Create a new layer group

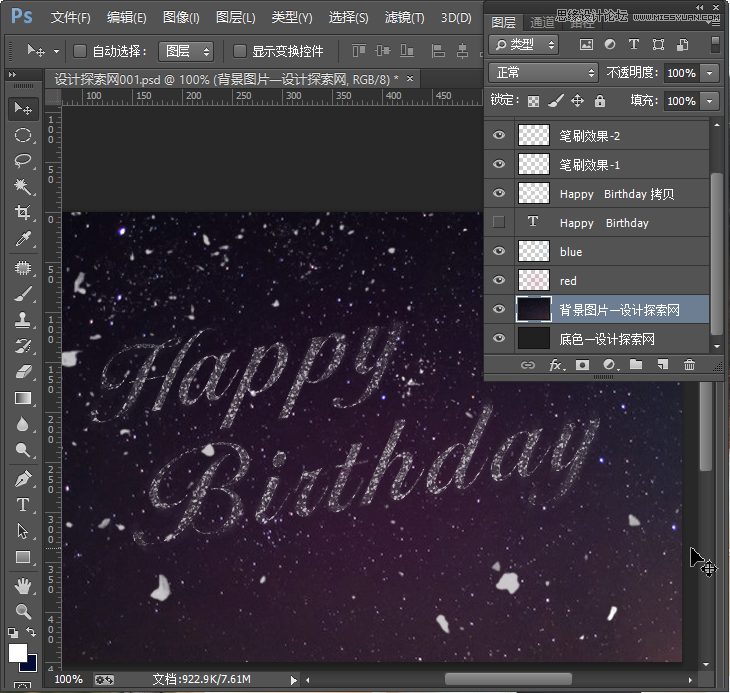pyautogui.click(x=636, y=365)
